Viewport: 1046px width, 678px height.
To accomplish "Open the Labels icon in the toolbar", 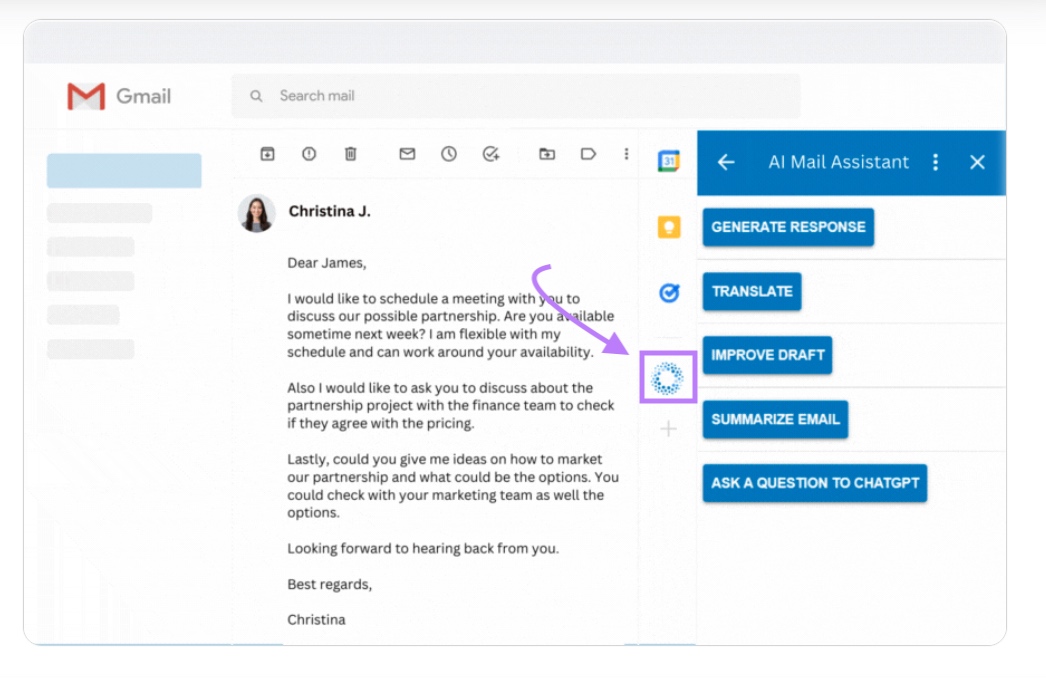I will click(x=588, y=154).
